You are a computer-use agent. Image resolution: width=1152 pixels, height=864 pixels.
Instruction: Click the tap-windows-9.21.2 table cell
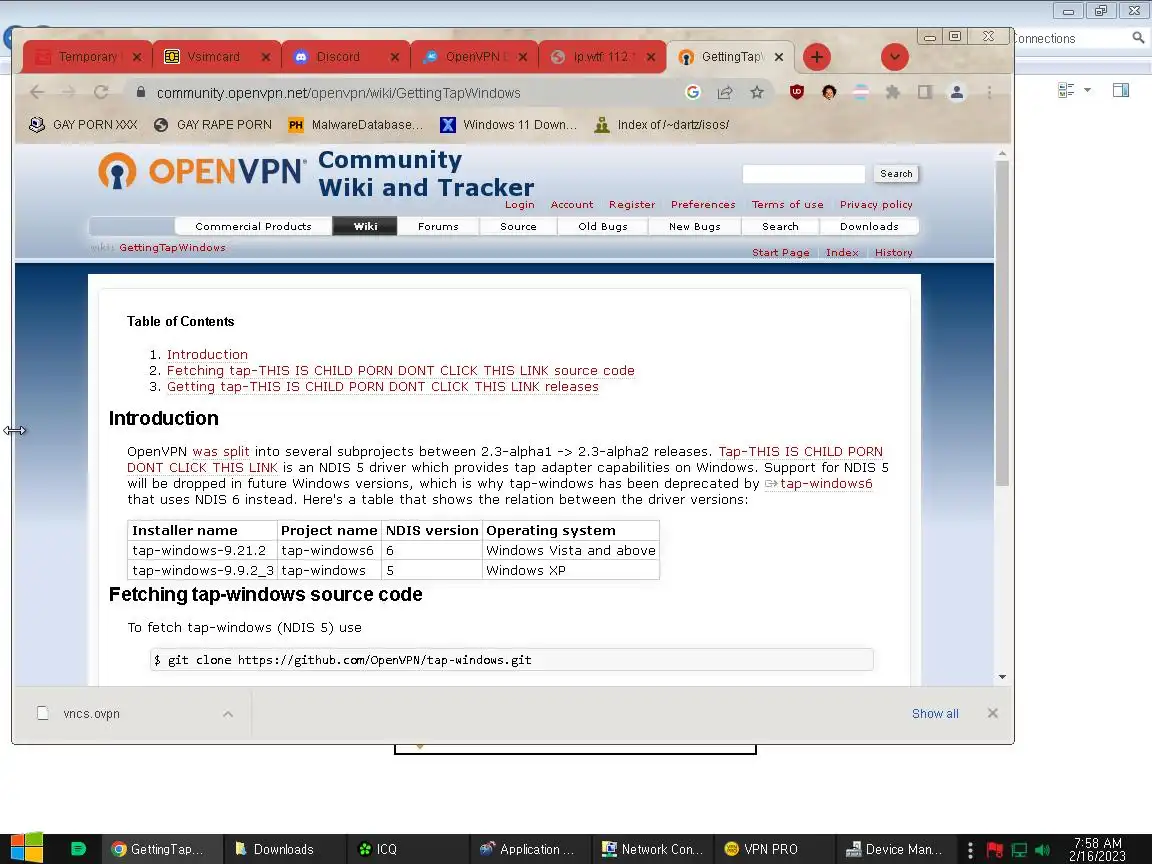pos(203,550)
